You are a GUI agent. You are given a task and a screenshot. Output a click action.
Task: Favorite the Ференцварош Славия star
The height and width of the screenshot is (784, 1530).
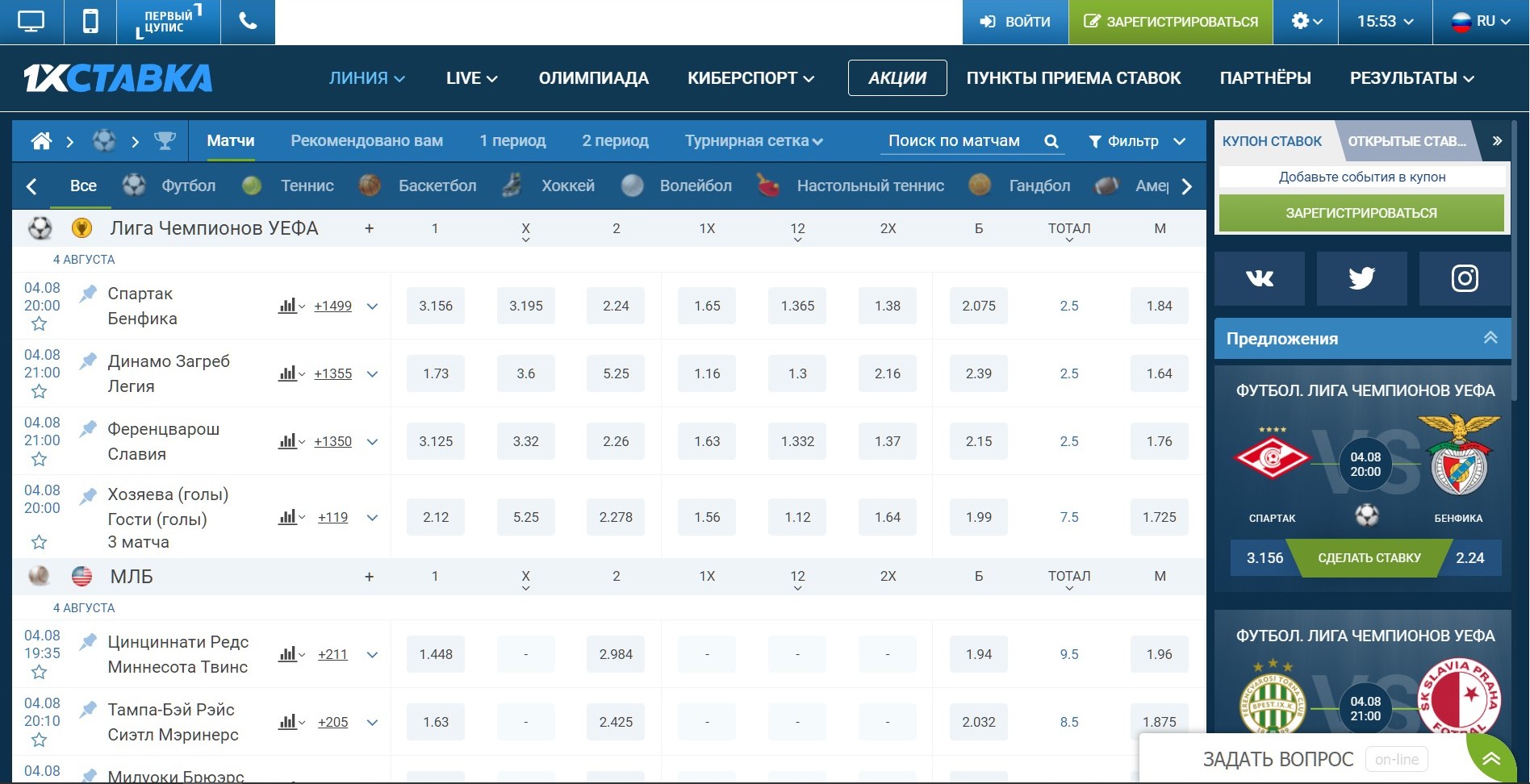[x=39, y=460]
